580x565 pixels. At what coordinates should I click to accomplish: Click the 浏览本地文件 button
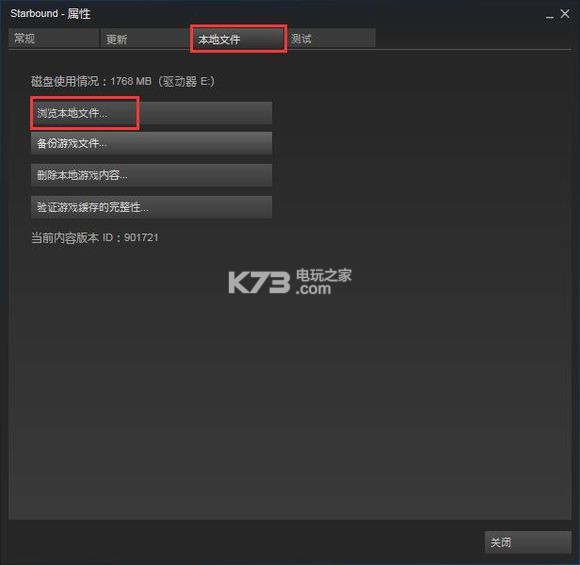[151, 113]
